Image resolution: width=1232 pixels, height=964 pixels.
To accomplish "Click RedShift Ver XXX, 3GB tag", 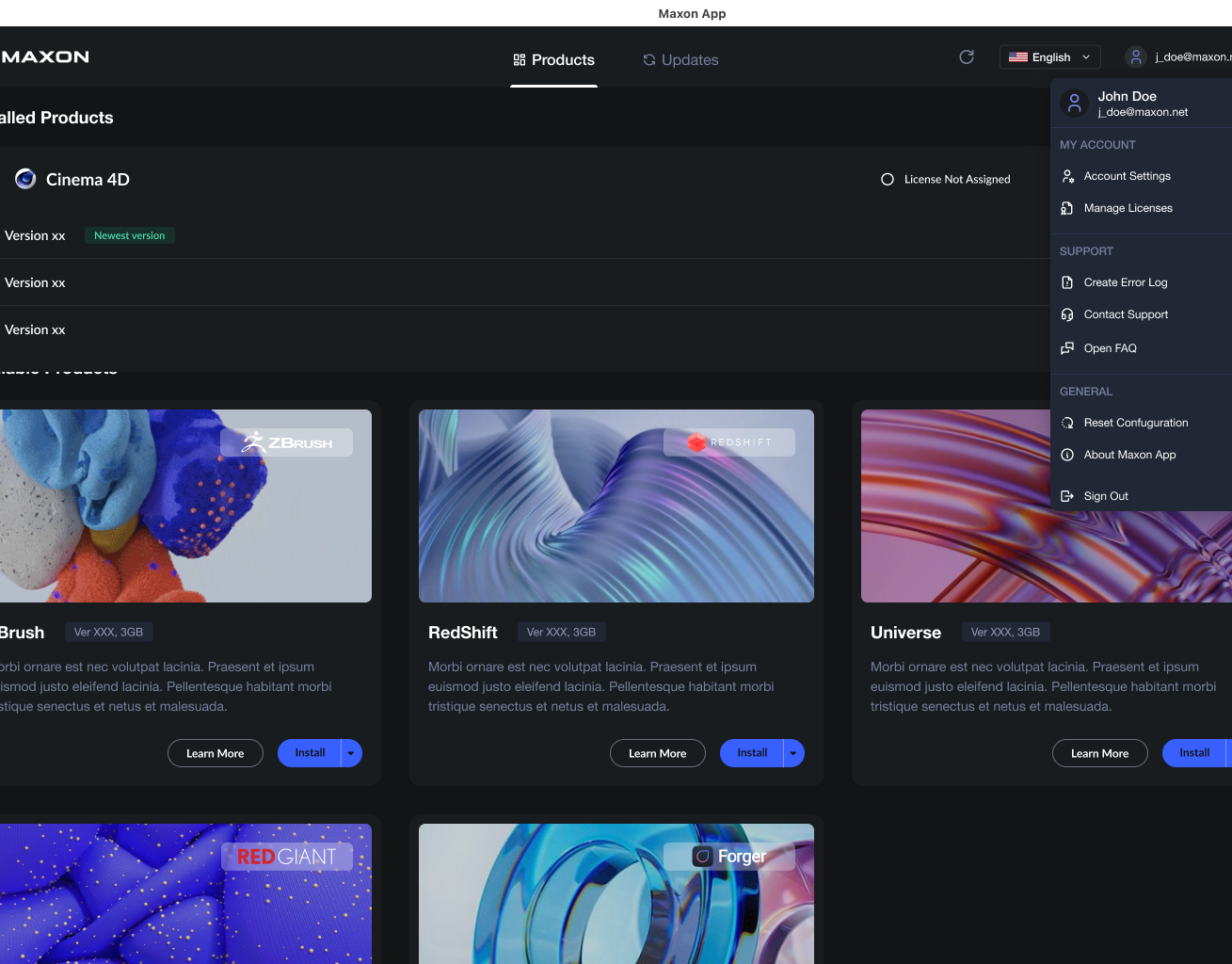I will click(561, 632).
